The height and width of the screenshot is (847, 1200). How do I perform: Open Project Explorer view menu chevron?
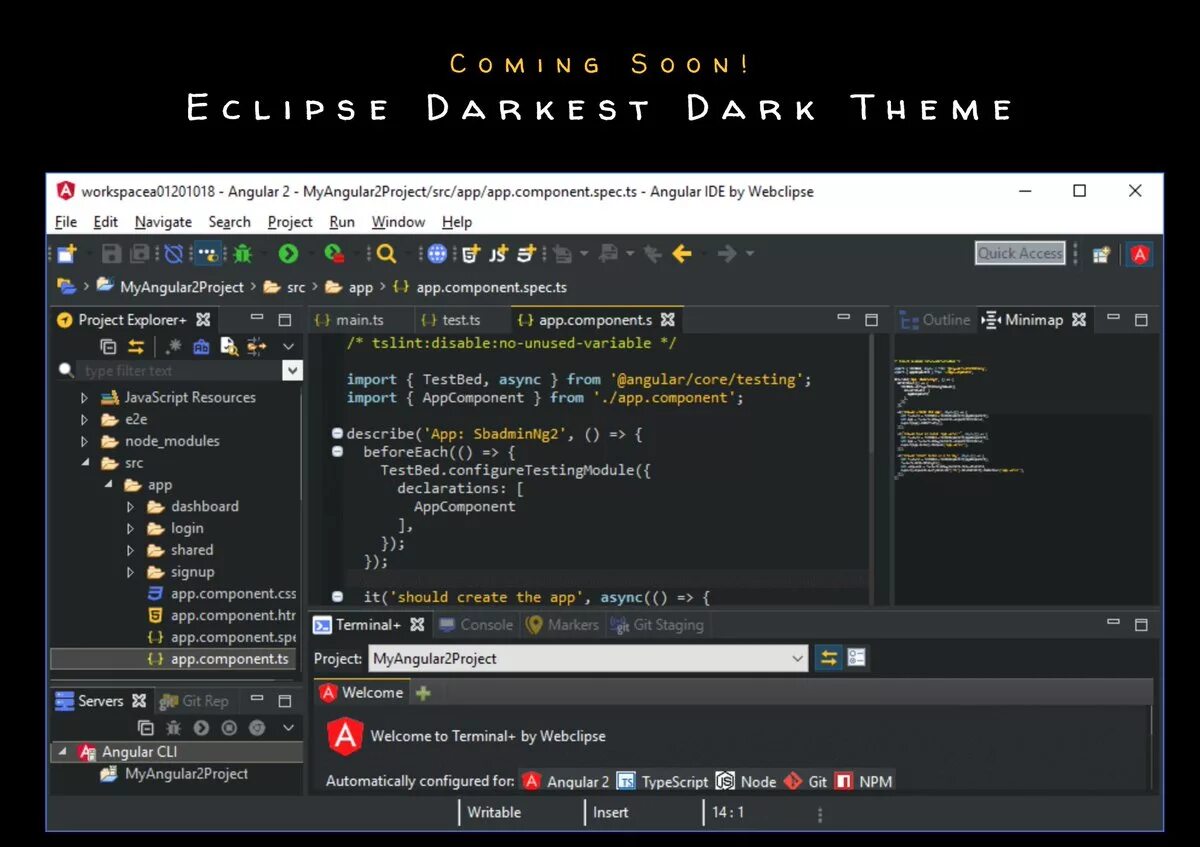pyautogui.click(x=288, y=347)
